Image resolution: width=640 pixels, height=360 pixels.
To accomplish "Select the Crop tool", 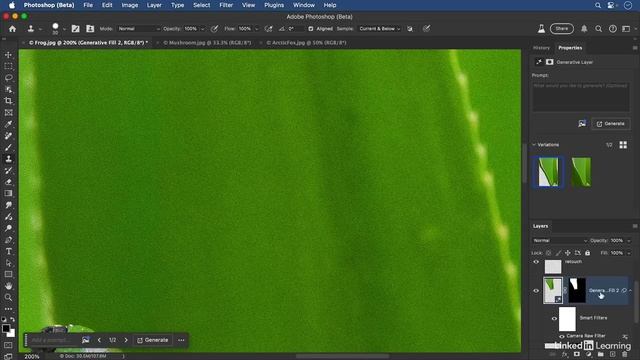I will (x=8, y=101).
